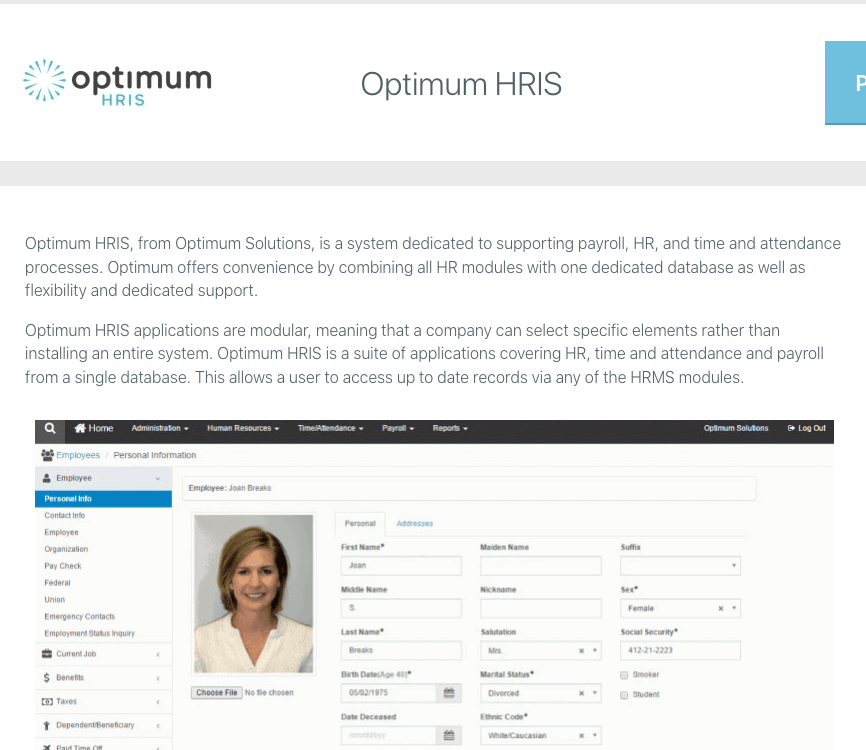Open the Birth Date calendar picker
866x750 pixels.
click(449, 693)
